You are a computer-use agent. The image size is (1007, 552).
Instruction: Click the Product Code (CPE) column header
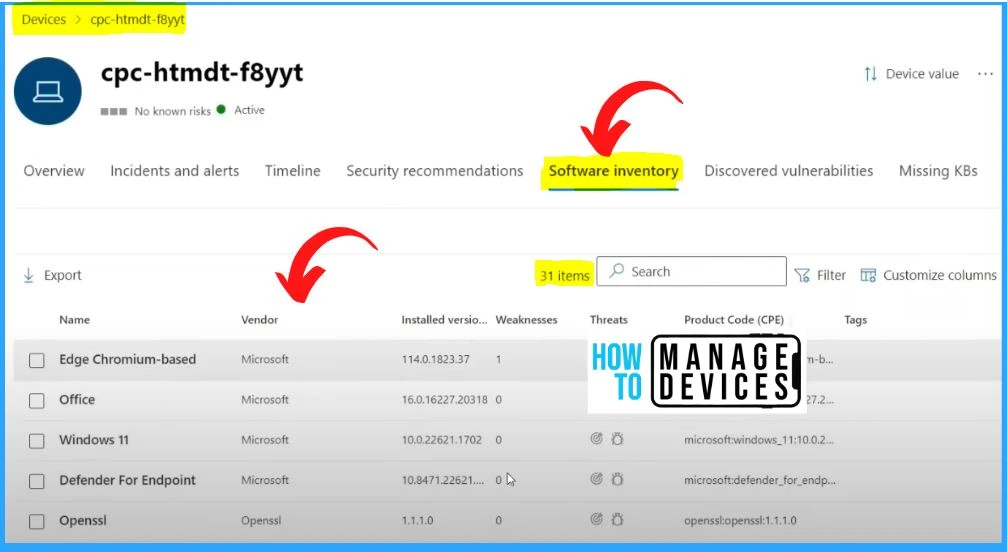[733, 320]
